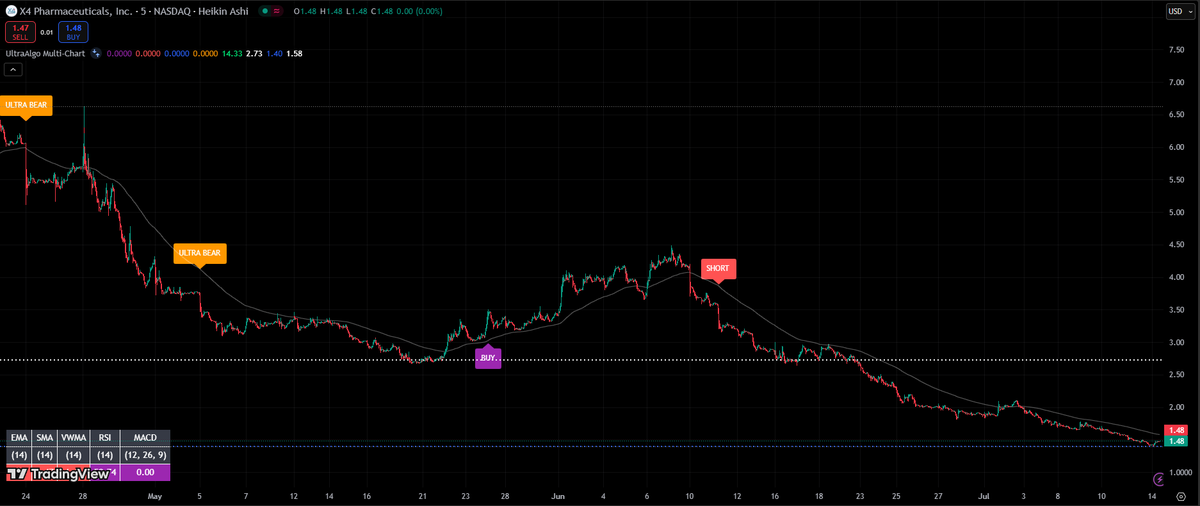Click the X4 Pharmaceuticals symbol logo icon
The width and height of the screenshot is (1200, 506).
11,11
